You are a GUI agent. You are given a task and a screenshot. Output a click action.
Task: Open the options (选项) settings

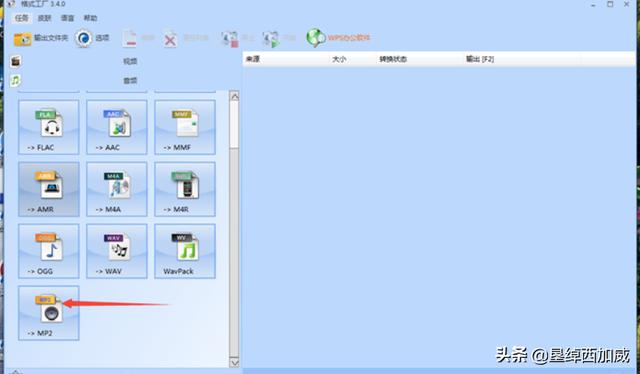92,38
